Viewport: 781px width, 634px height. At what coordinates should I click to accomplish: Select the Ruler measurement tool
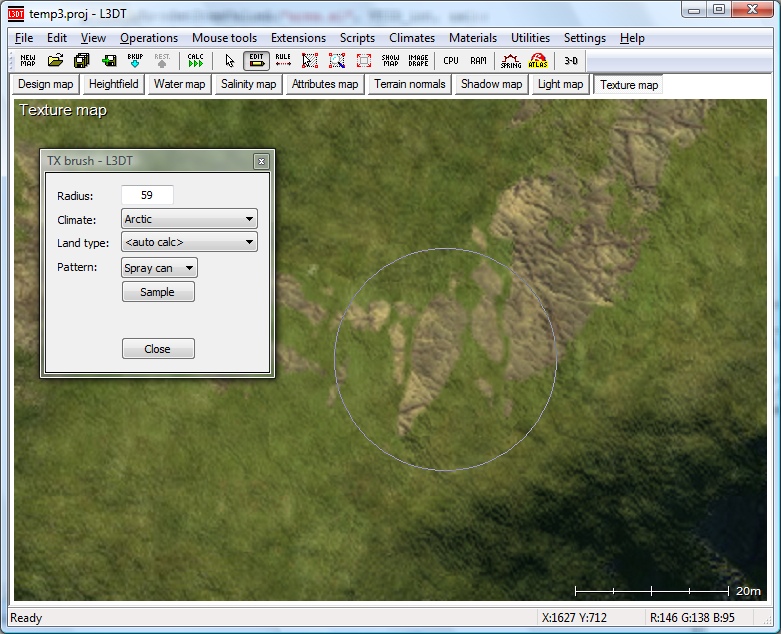pos(283,61)
